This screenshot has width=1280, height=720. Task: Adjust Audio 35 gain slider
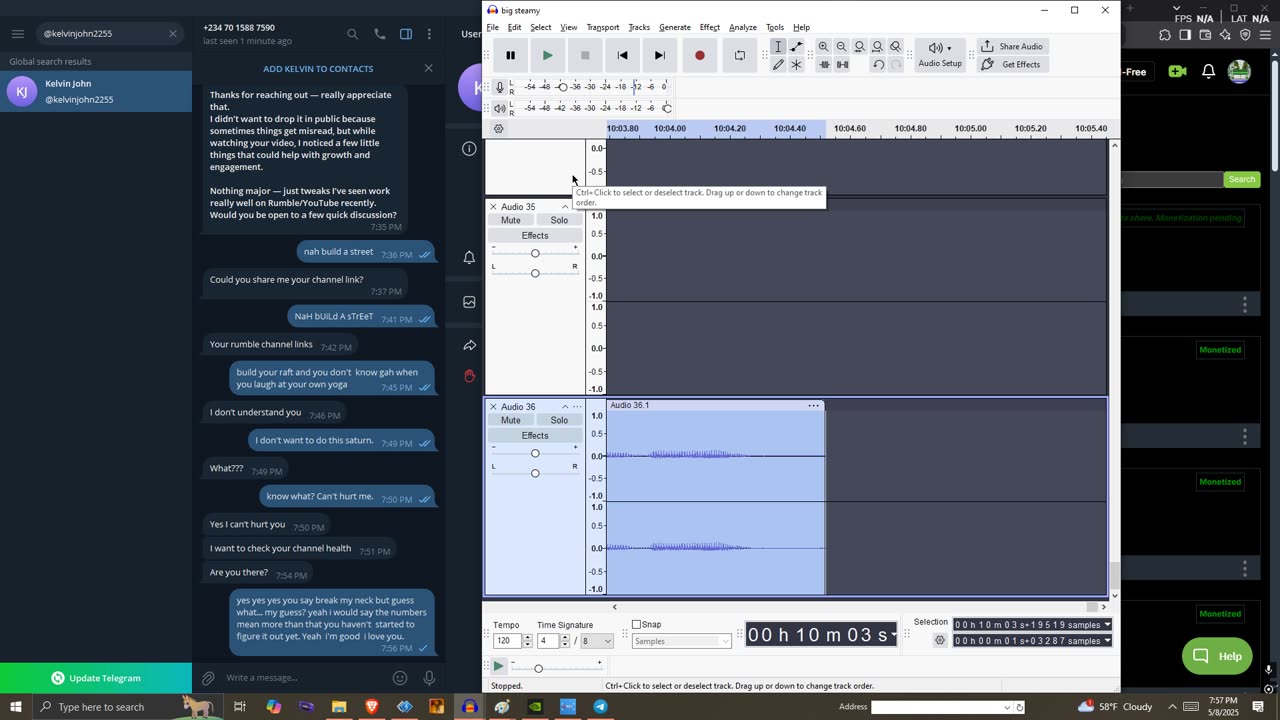click(x=535, y=253)
